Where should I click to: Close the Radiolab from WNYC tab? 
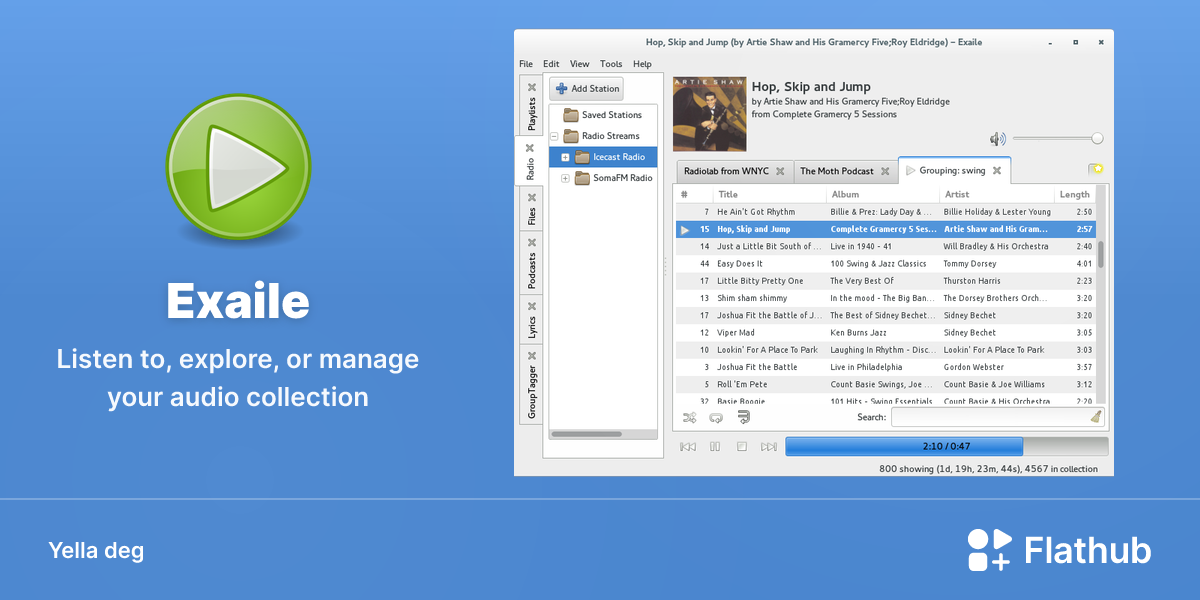[x=780, y=171]
